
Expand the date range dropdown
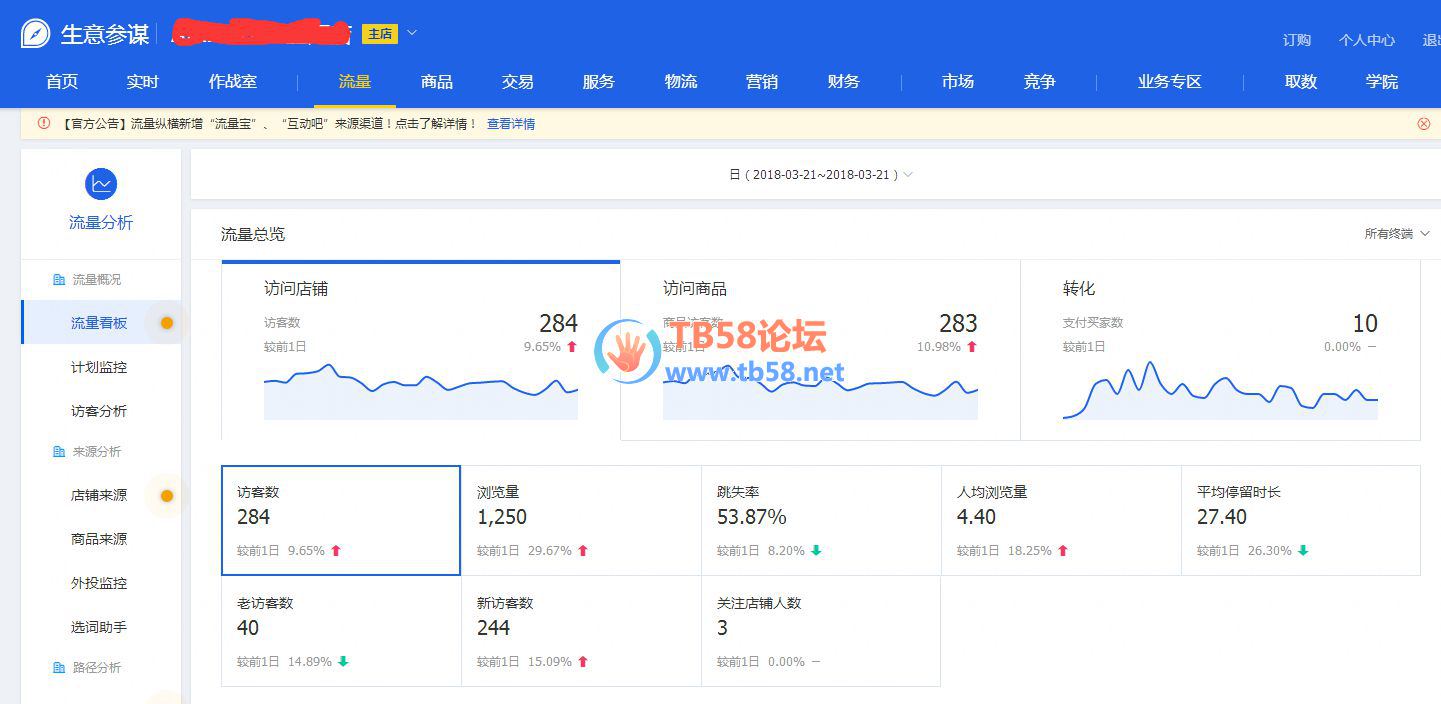[x=908, y=175]
